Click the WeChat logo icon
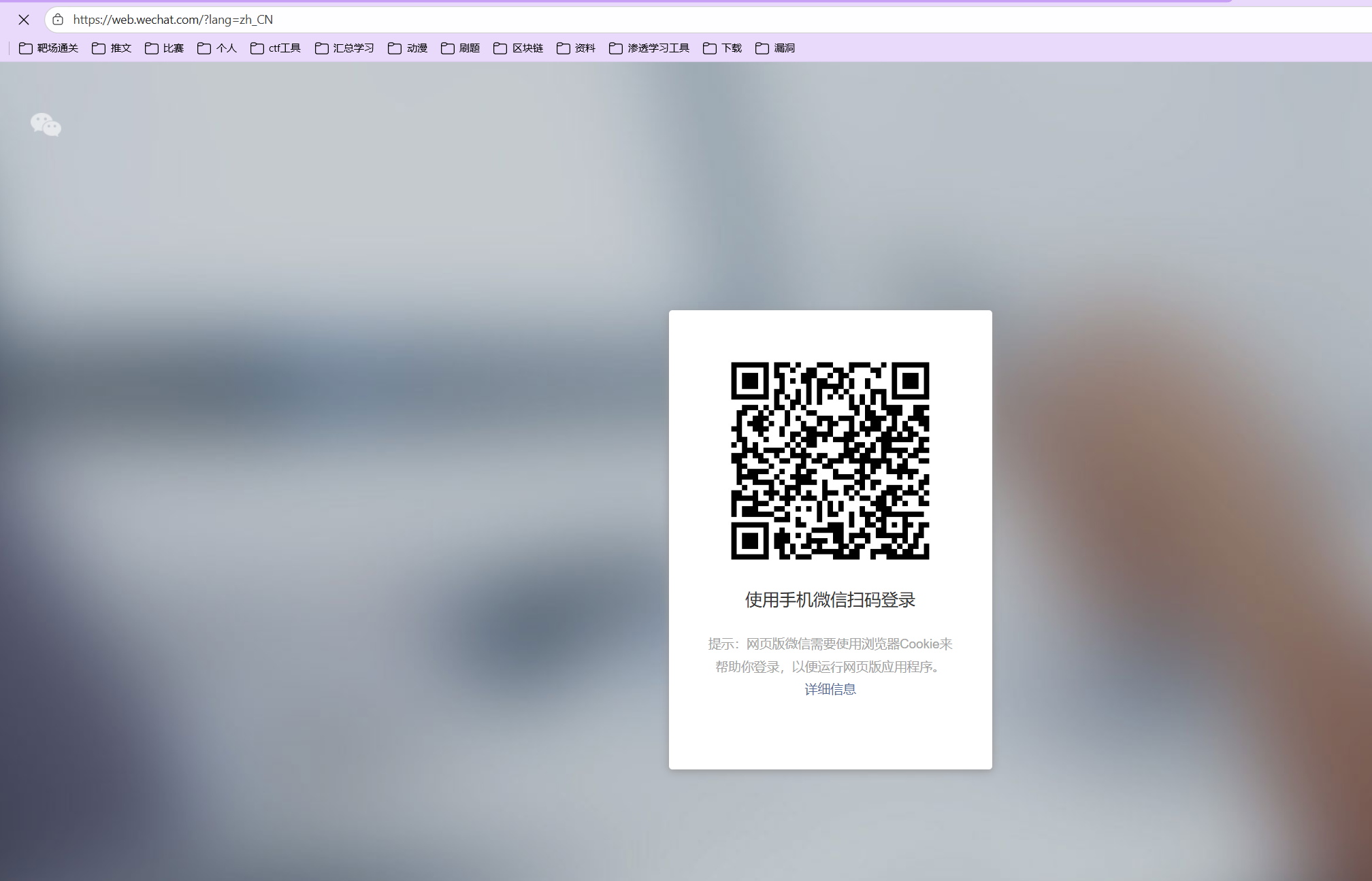 click(x=46, y=124)
